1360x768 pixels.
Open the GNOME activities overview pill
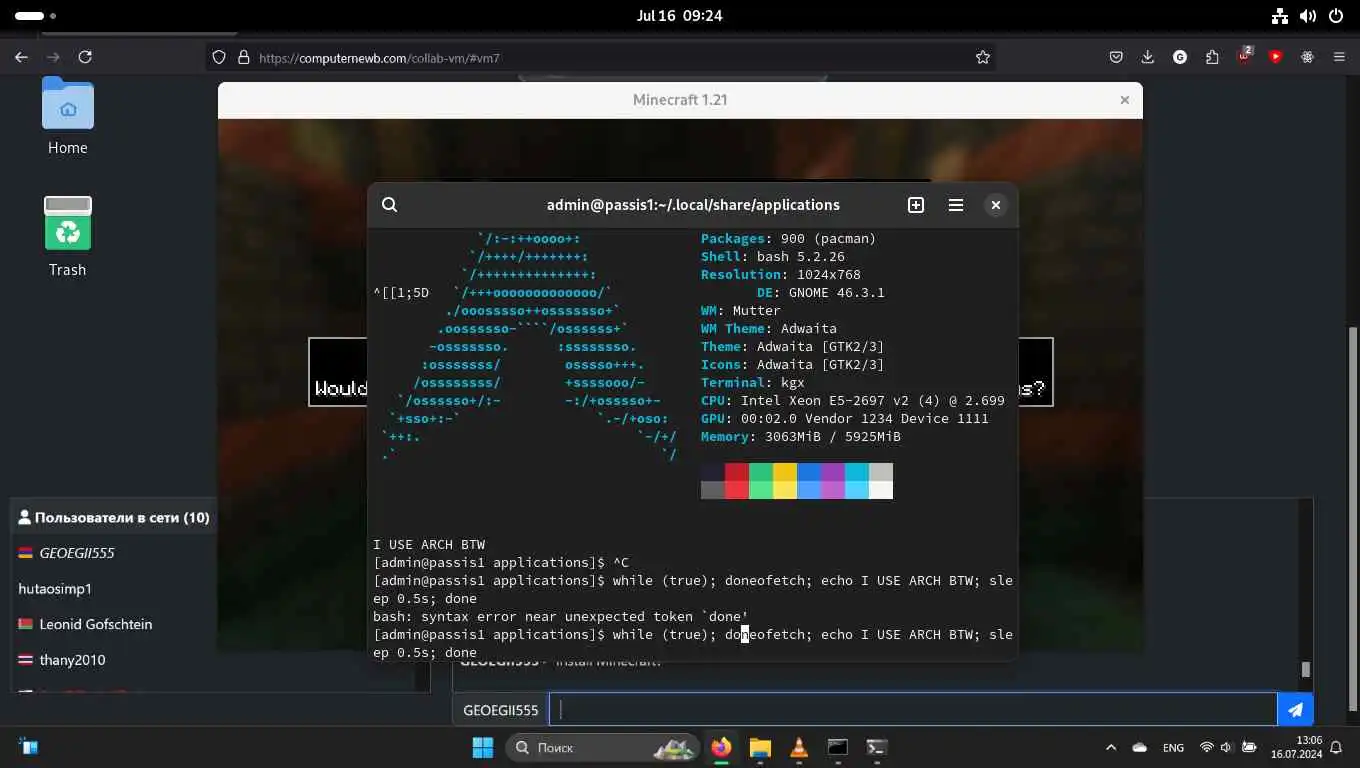pyautogui.click(x=36, y=16)
